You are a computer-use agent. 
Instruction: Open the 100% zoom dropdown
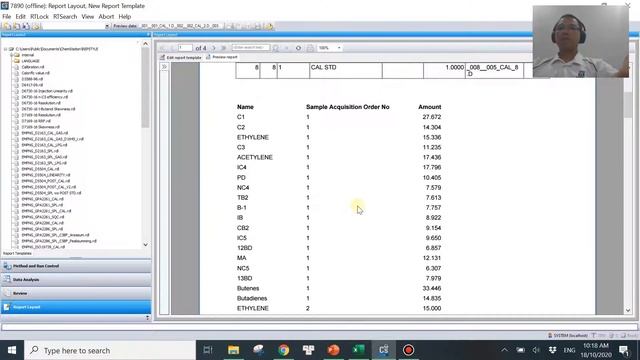(x=339, y=48)
